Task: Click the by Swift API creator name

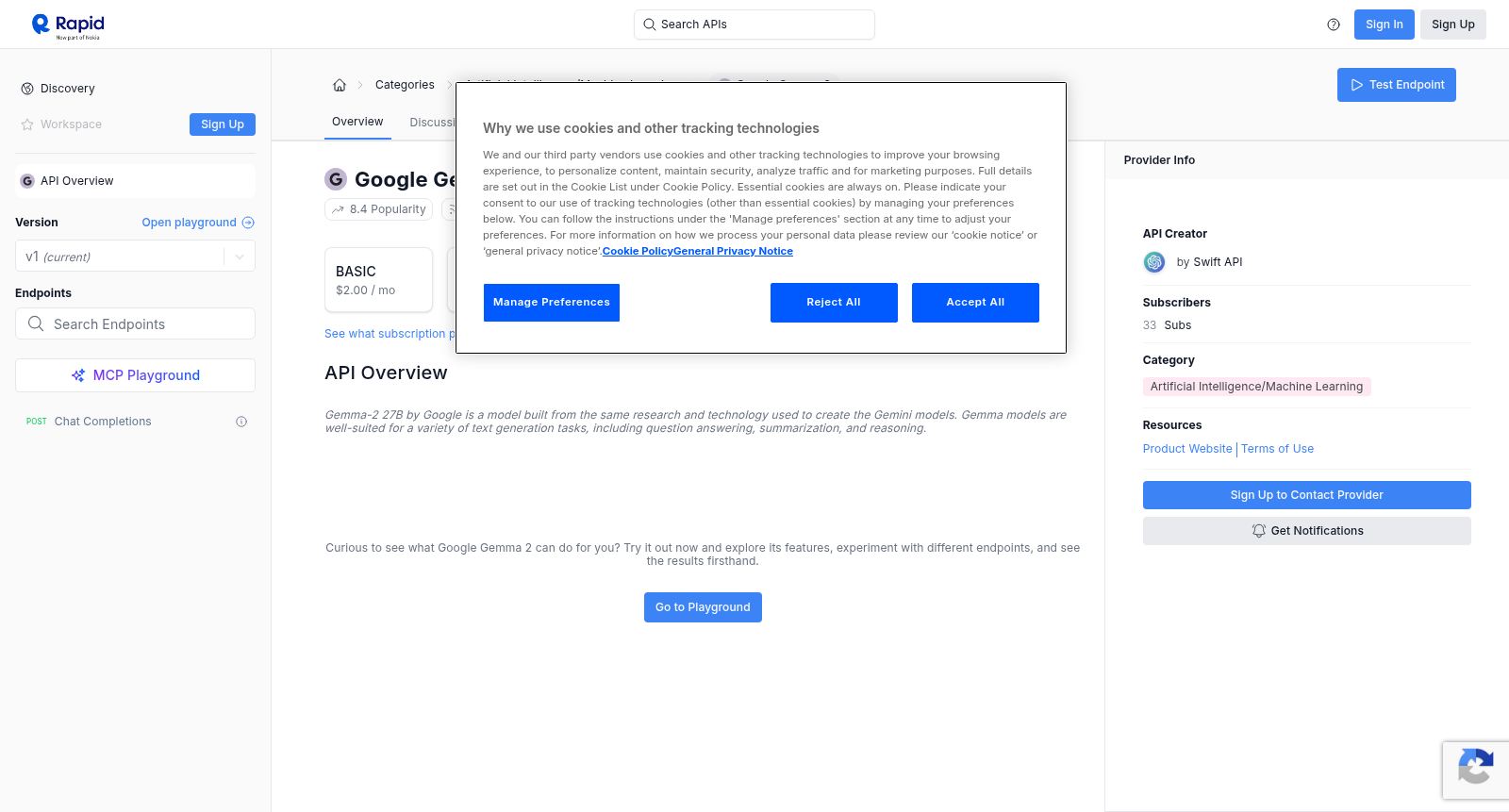Action: 1209,262
